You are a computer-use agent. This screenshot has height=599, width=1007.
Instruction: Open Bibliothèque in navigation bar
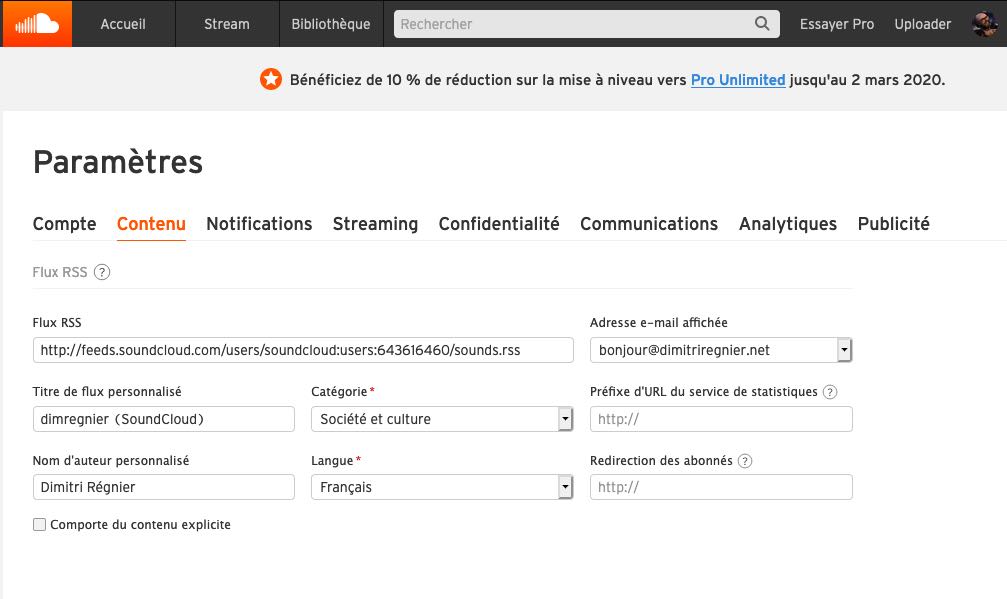tap(331, 24)
